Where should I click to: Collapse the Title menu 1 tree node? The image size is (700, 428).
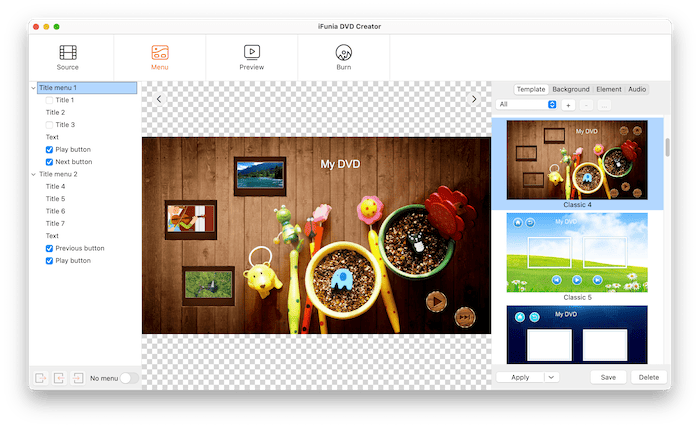[x=33, y=88]
